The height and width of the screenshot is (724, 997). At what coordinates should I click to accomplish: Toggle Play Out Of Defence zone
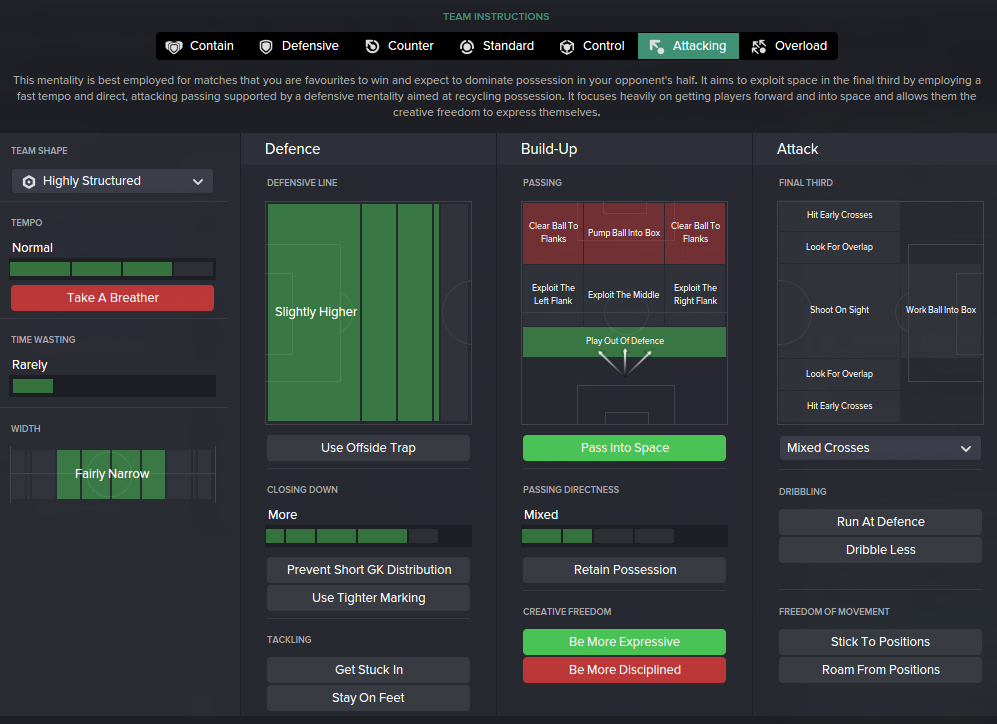tap(624, 341)
